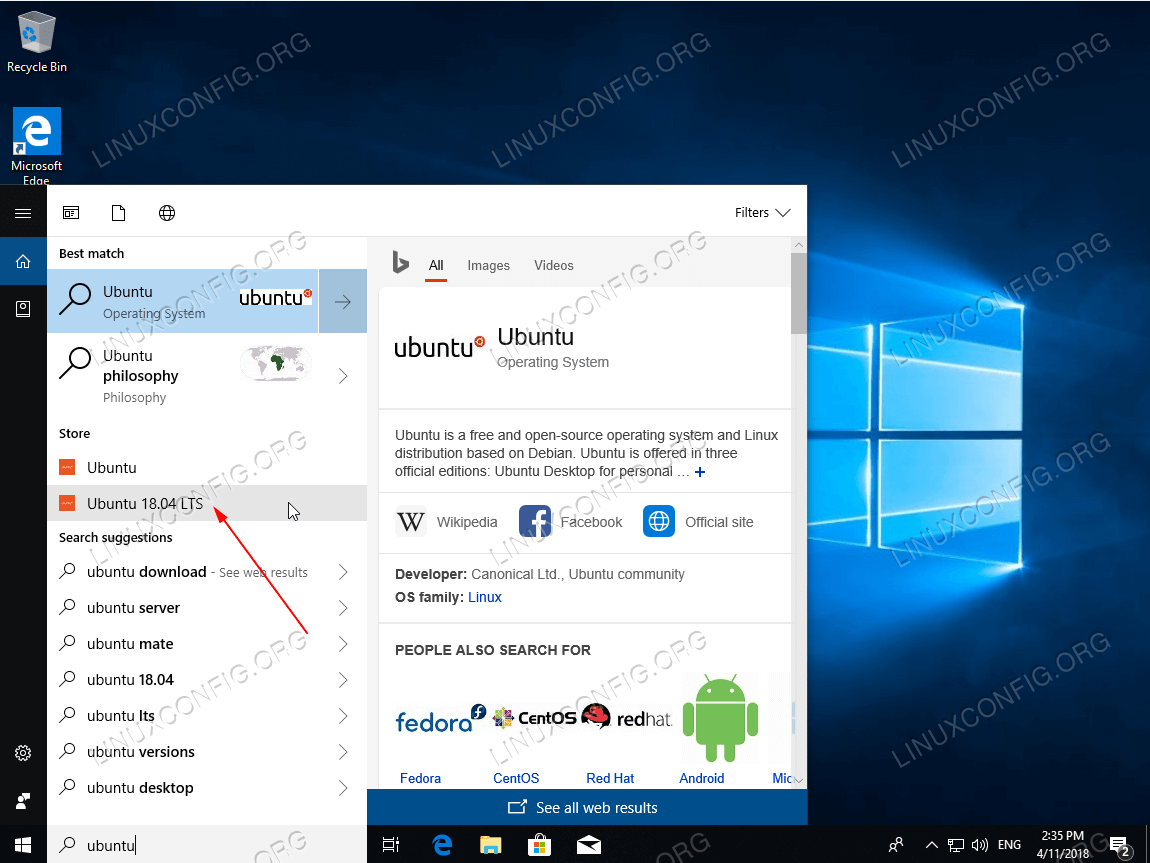This screenshot has width=1150, height=863.
Task: Click the Bing logo in preview pane
Action: tap(400, 262)
